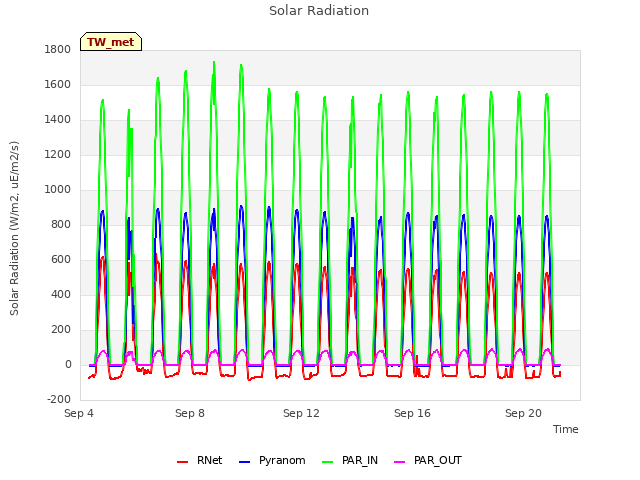Click the magenta PAR_OUT legend swatch
The width and height of the screenshot is (640, 480).
pyautogui.click(x=400, y=462)
